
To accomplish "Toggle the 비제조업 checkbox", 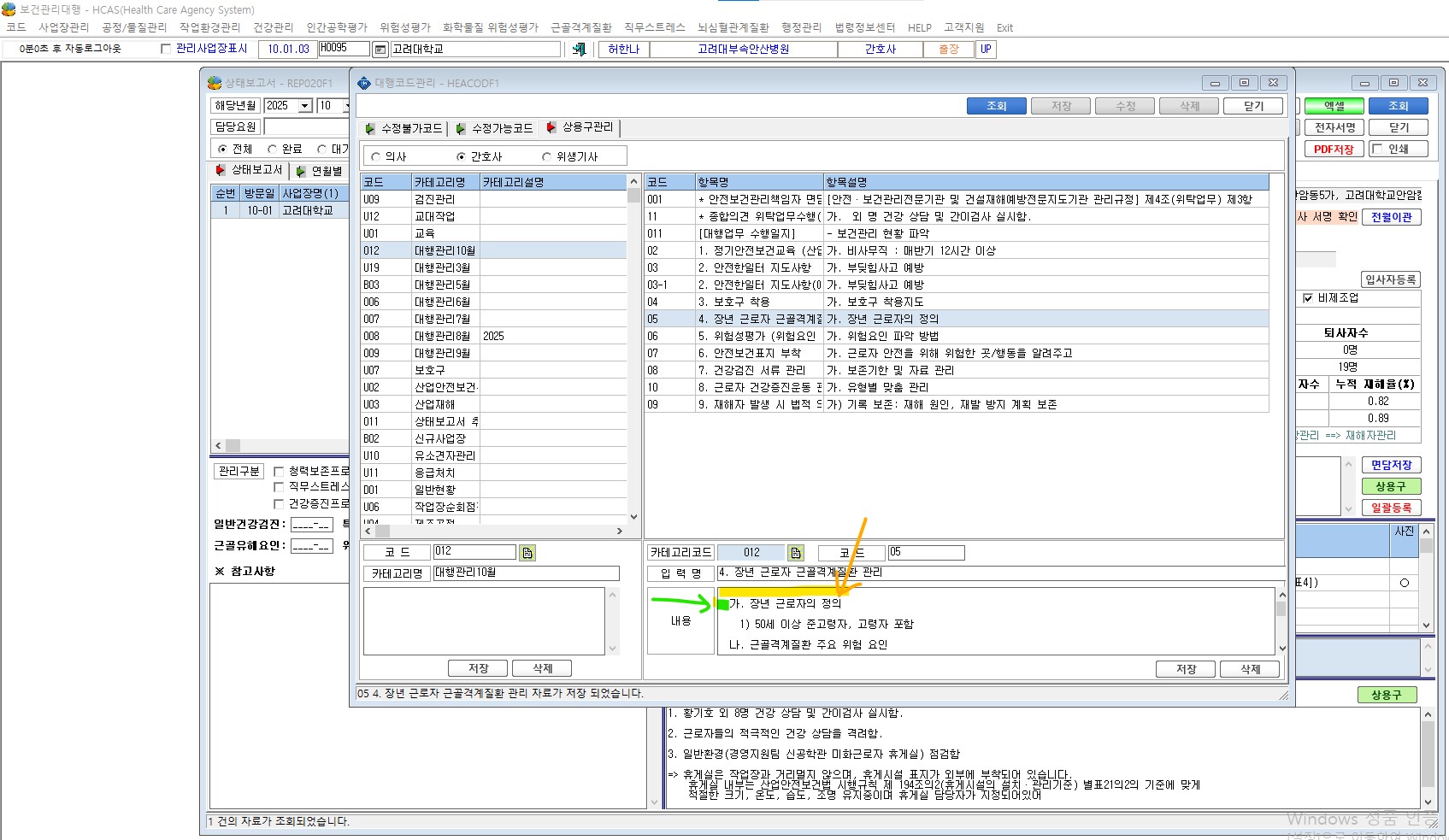I will [x=1307, y=298].
